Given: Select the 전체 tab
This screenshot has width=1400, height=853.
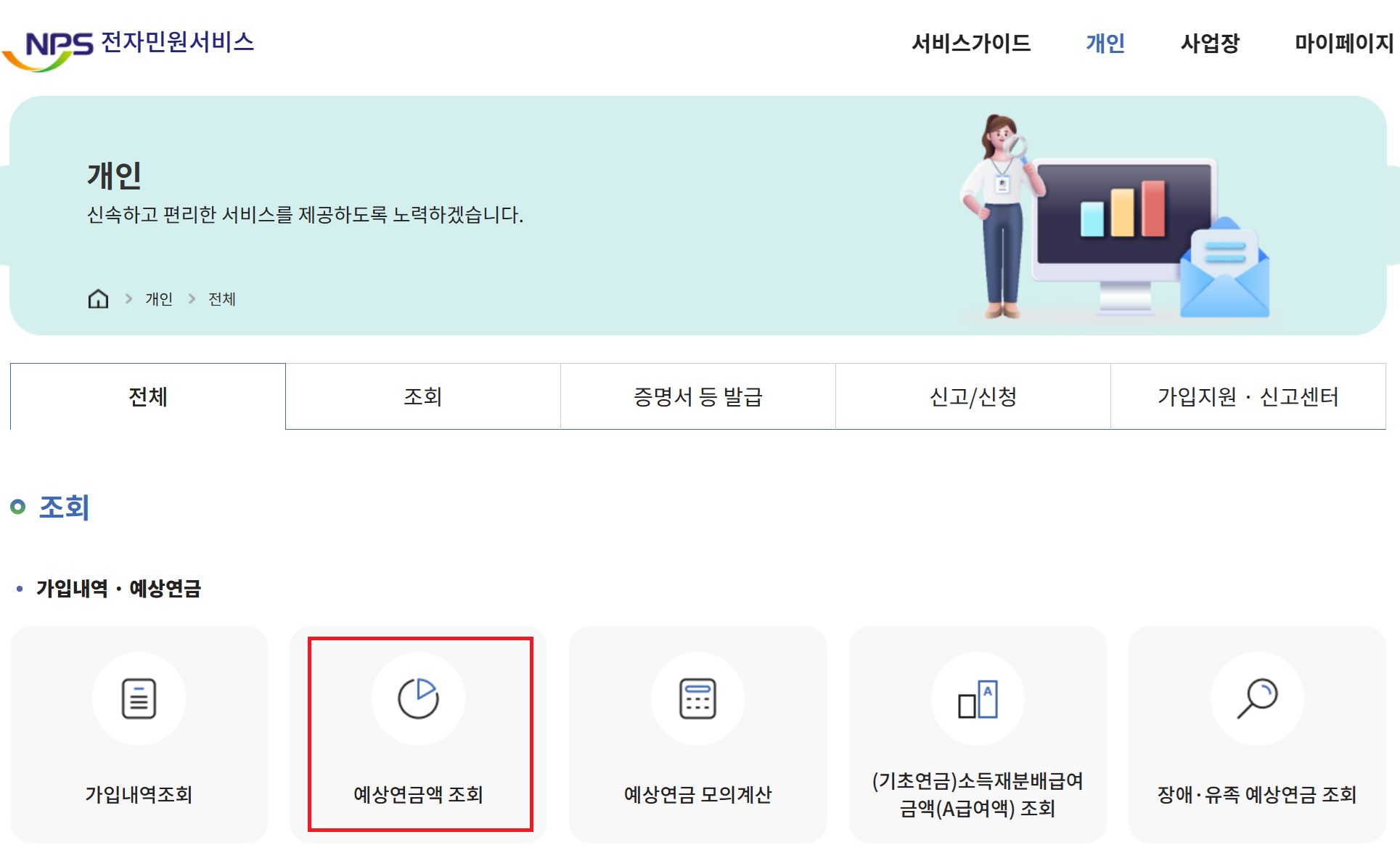Looking at the screenshot, I should pyautogui.click(x=147, y=396).
